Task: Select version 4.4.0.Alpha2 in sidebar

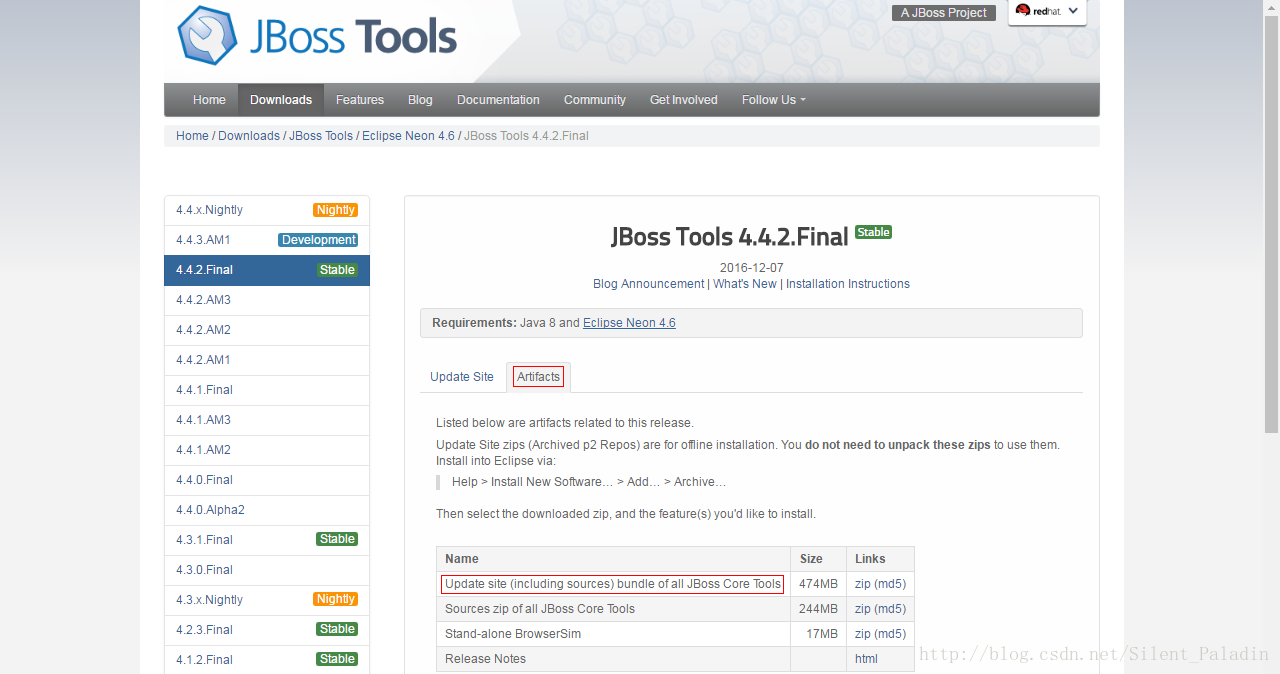Action: (x=267, y=510)
